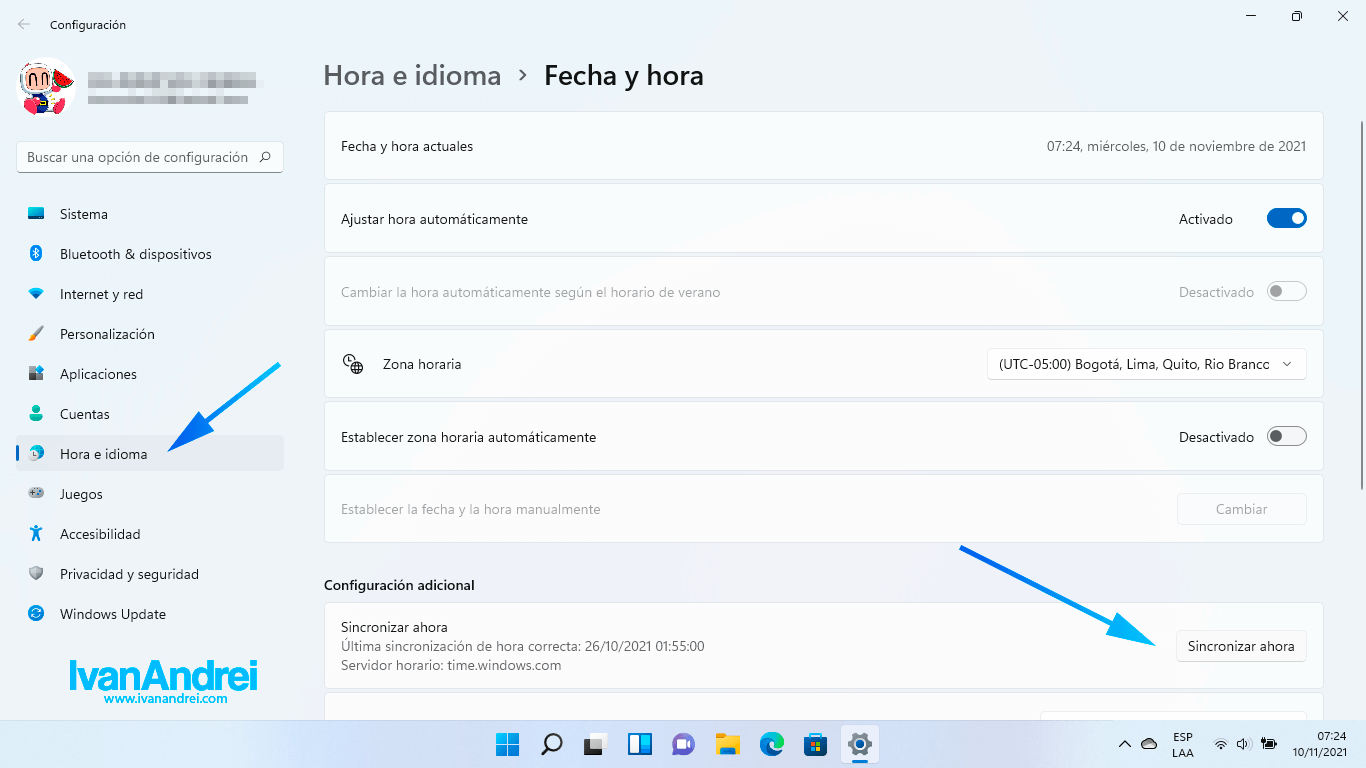Click the volume speaker tray icon
The height and width of the screenshot is (768, 1366).
click(1244, 744)
